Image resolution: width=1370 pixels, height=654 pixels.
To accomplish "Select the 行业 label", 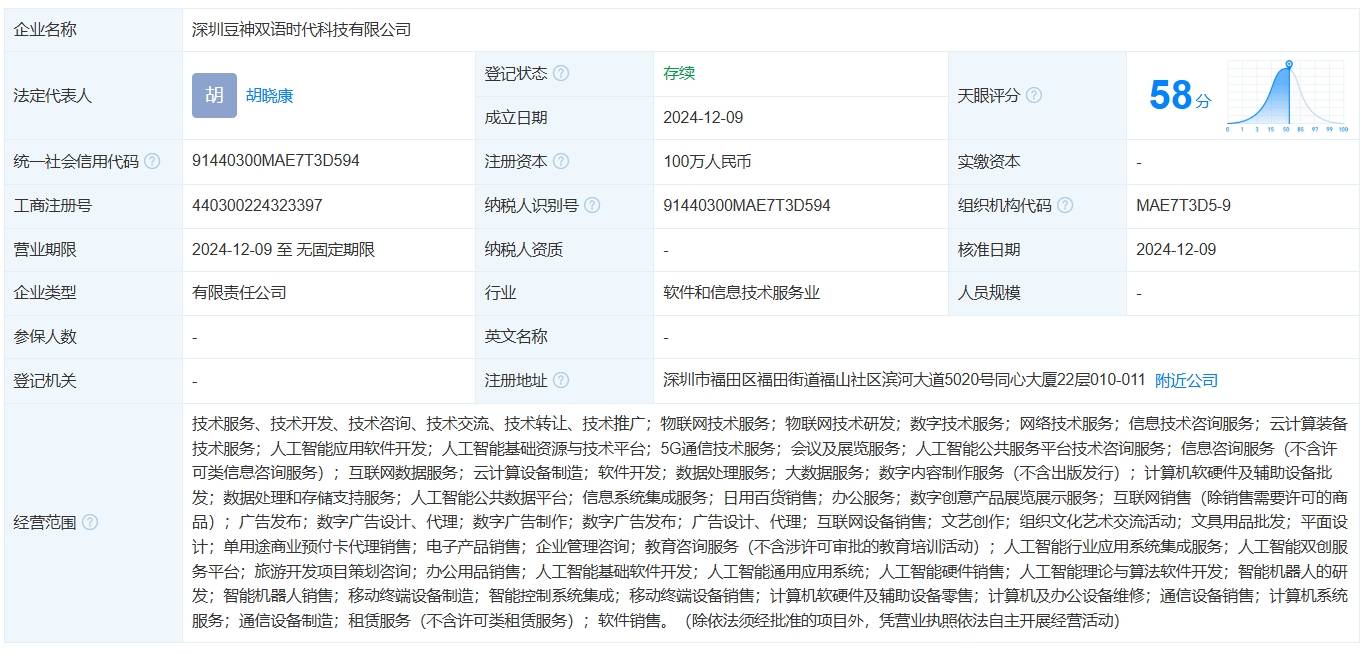I will pos(500,293).
